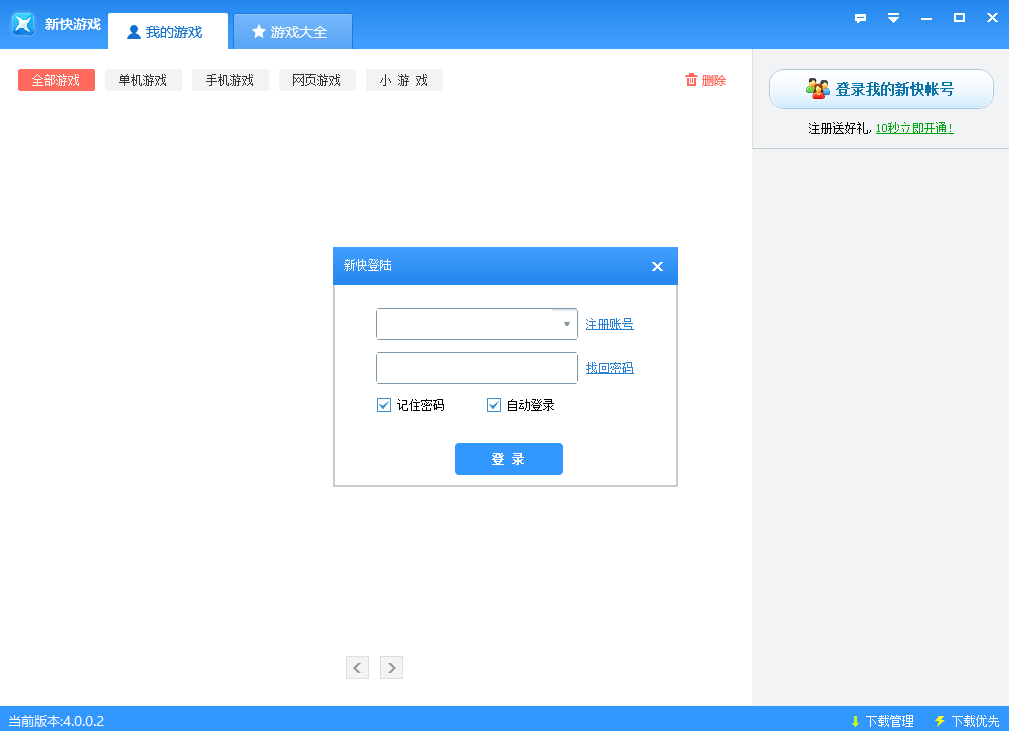Click the 登录 button in dialog
This screenshot has height=731, width=1009.
click(509, 459)
